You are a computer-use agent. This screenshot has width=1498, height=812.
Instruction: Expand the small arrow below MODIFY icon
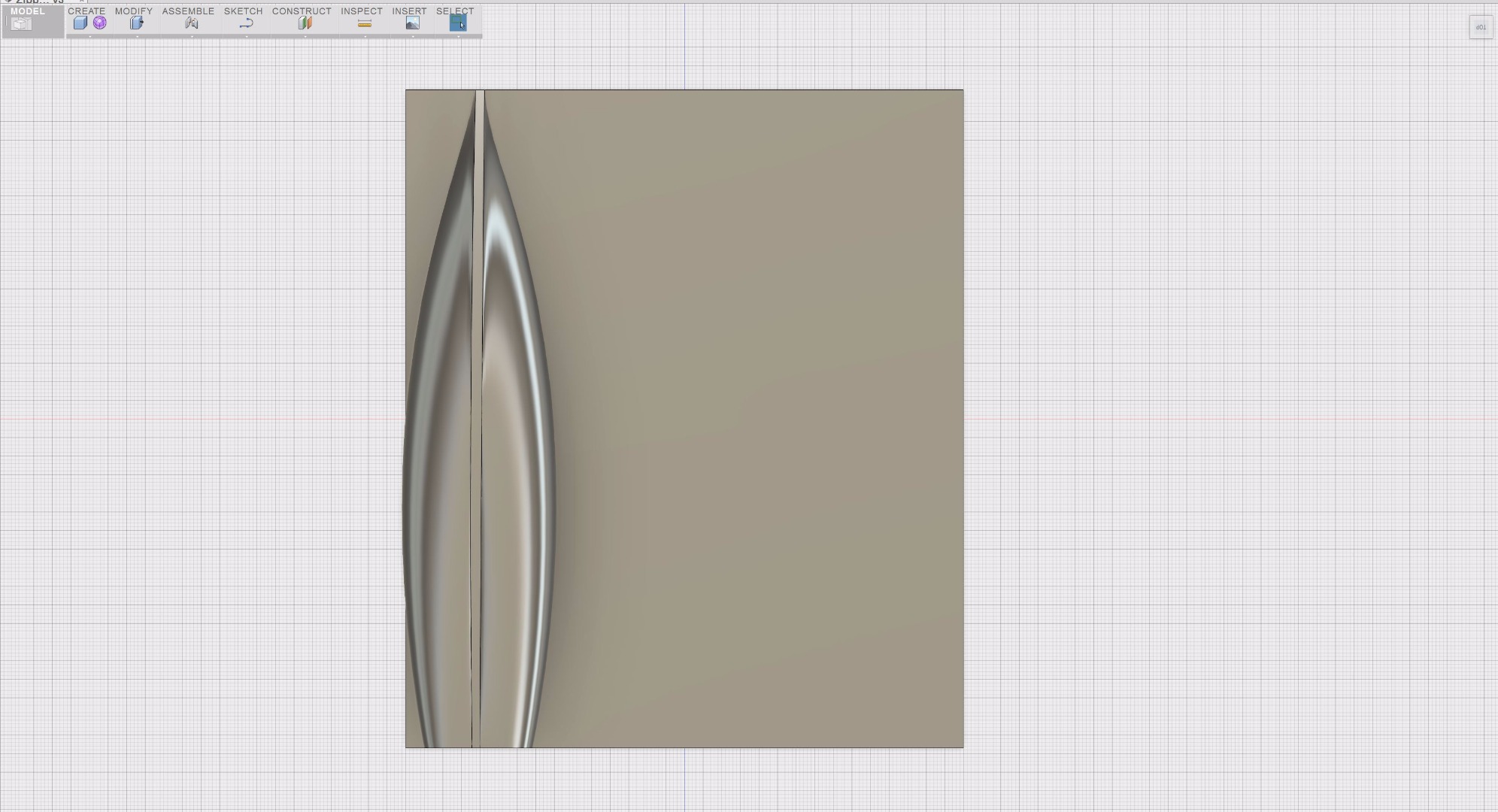coord(137,36)
